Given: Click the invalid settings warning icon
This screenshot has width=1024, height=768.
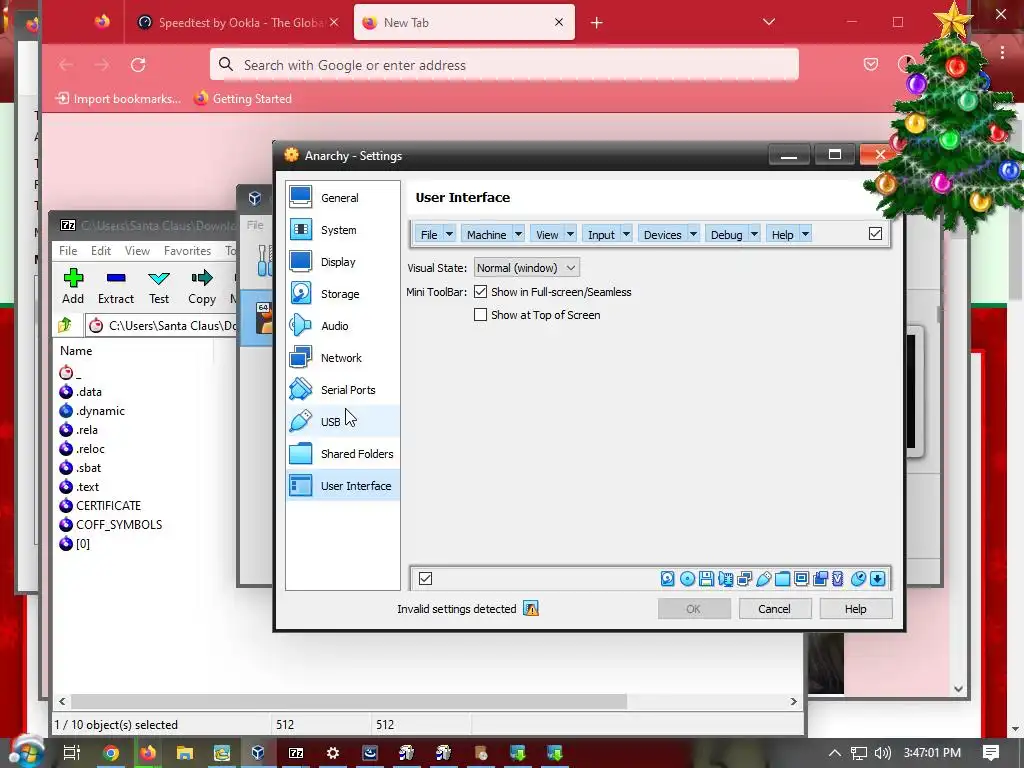Looking at the screenshot, I should pyautogui.click(x=531, y=609).
